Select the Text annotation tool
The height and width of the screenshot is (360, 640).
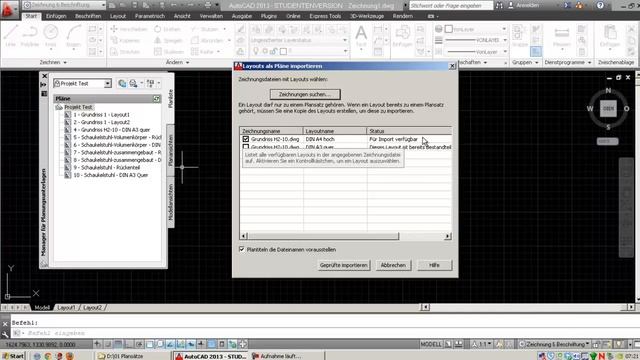(361, 36)
